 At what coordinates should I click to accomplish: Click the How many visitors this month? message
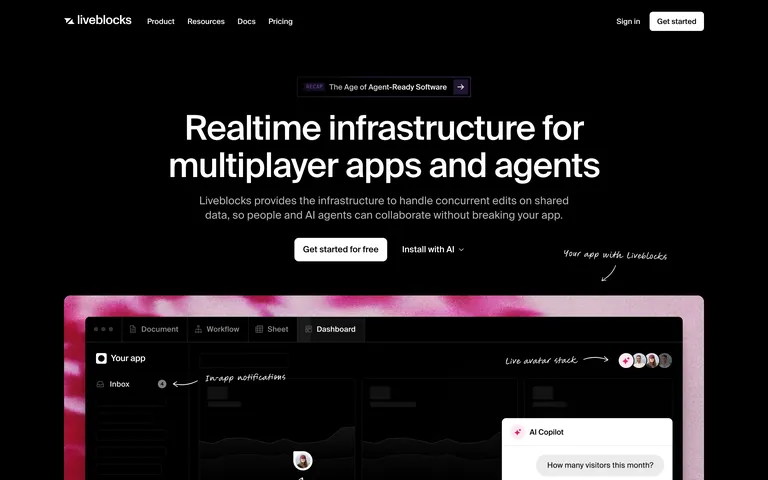[x=600, y=465]
